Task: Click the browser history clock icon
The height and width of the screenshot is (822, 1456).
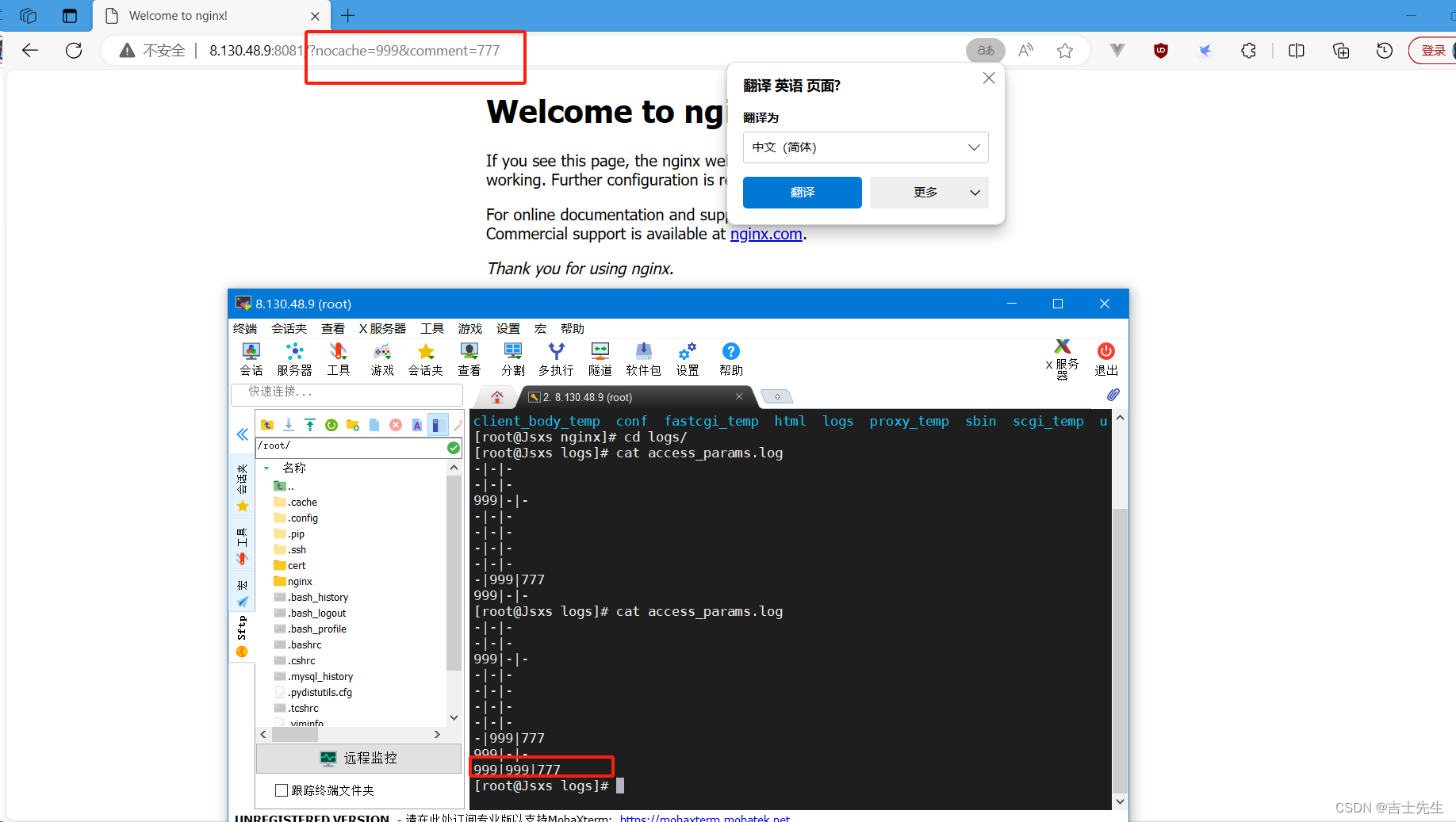Action: [1385, 51]
